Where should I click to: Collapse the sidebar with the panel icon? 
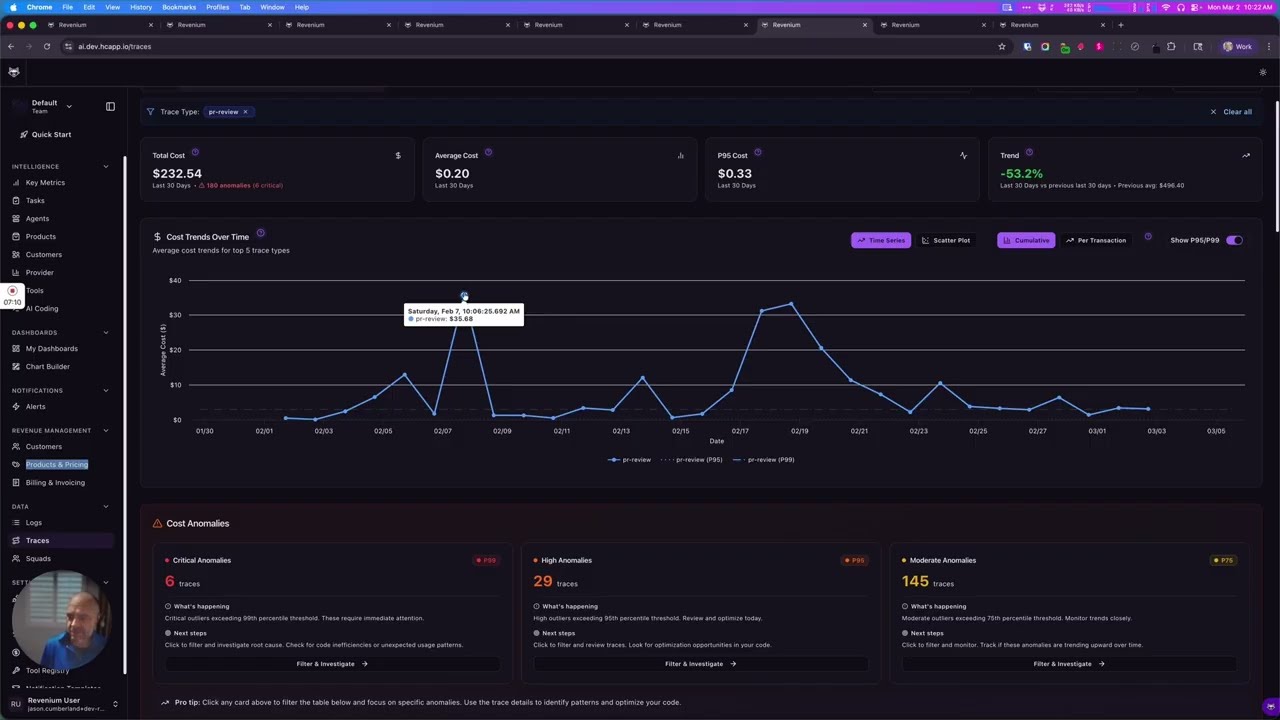[x=110, y=106]
